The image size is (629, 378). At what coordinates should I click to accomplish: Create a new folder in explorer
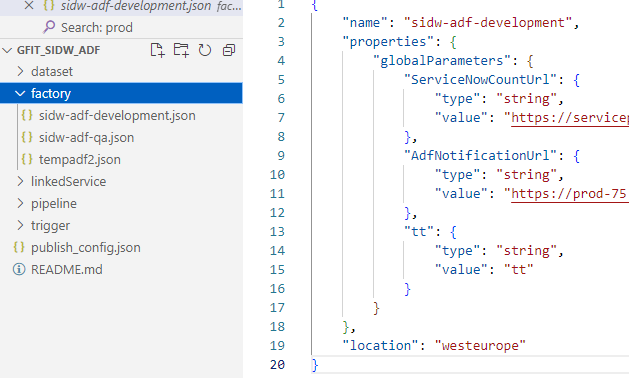point(181,50)
